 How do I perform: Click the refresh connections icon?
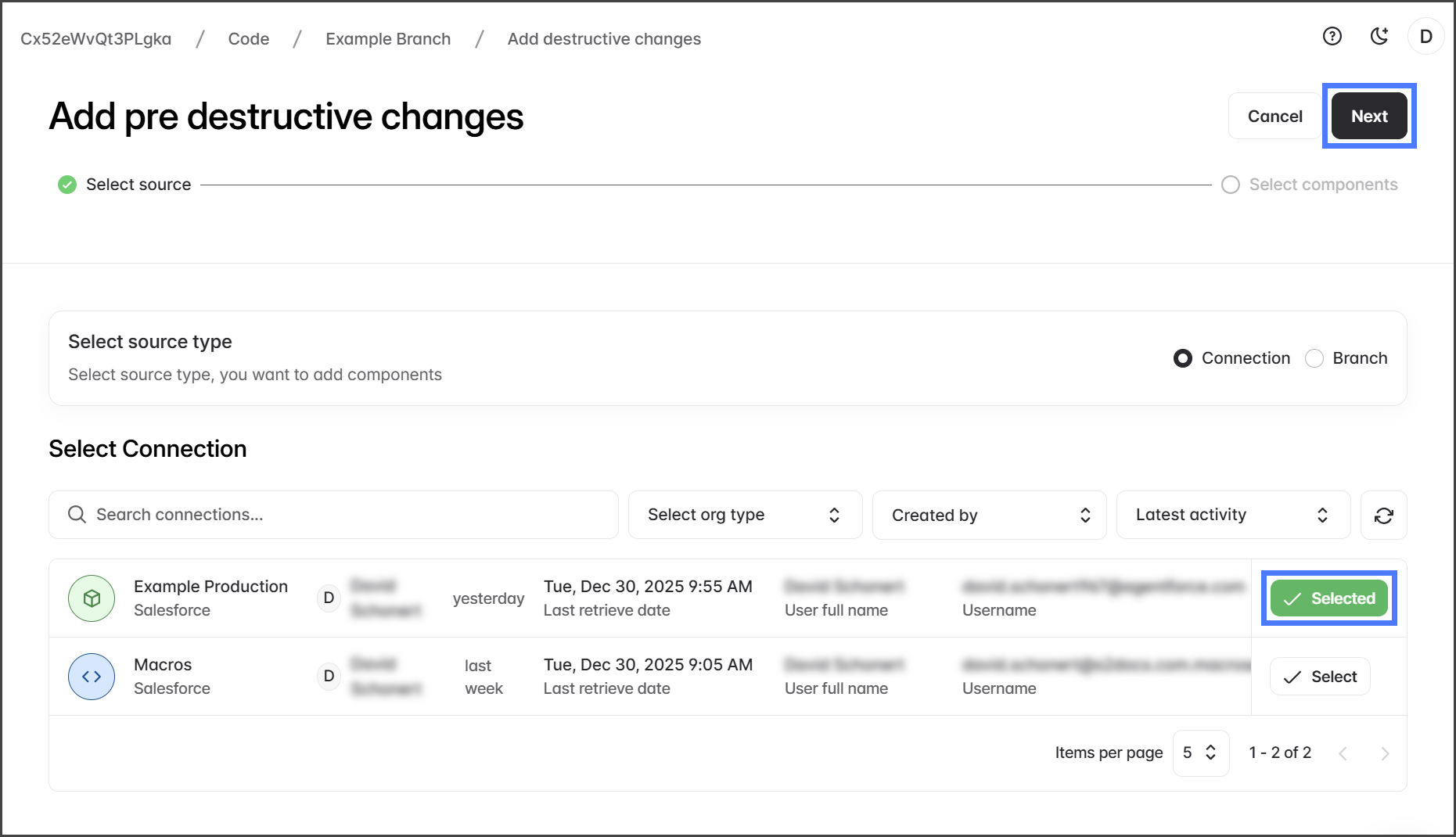1383,515
